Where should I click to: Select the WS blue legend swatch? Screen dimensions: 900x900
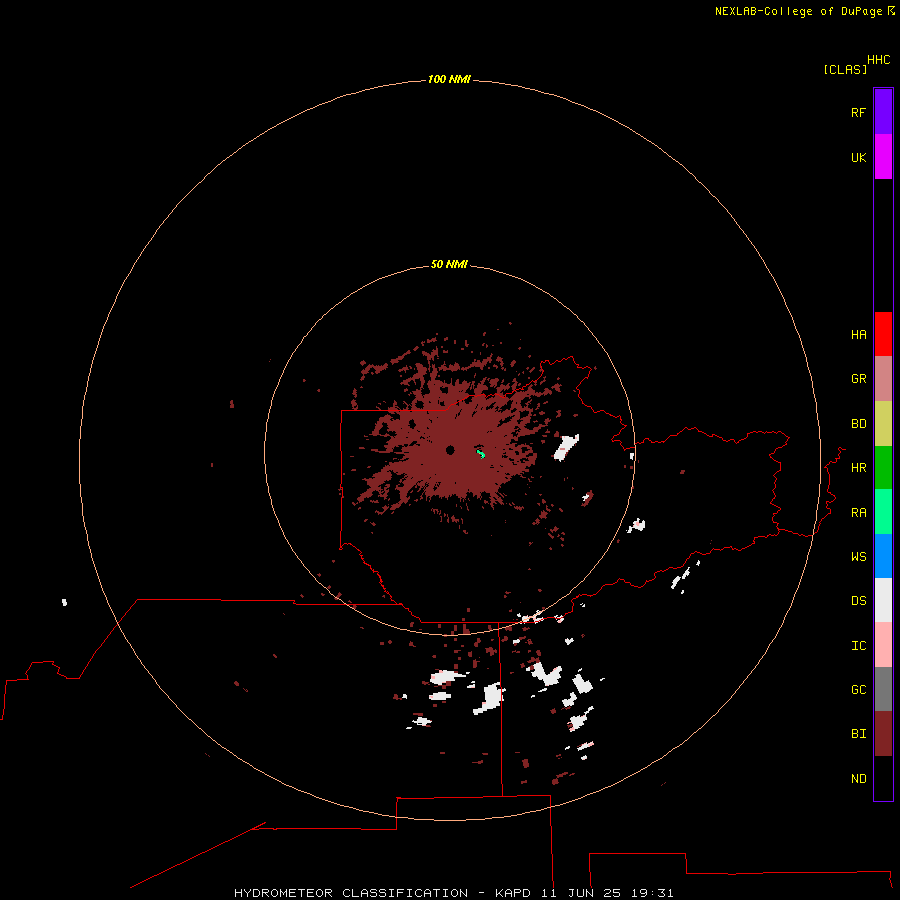[883, 556]
